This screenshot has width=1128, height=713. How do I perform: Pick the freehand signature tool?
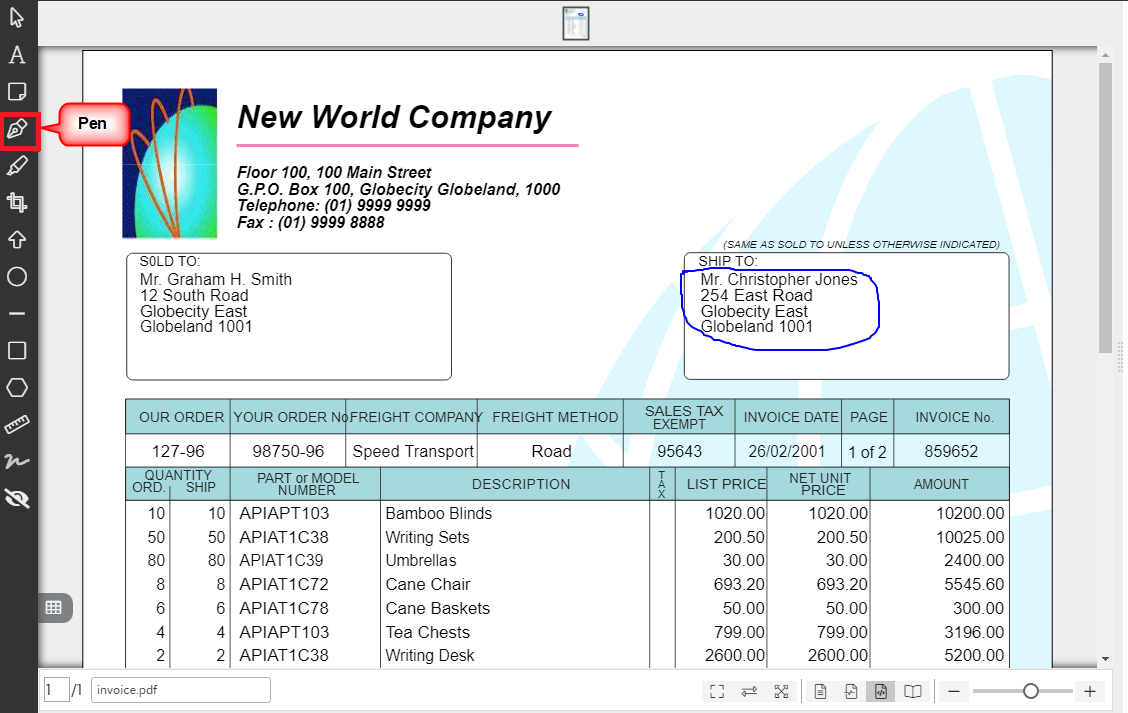(17, 462)
